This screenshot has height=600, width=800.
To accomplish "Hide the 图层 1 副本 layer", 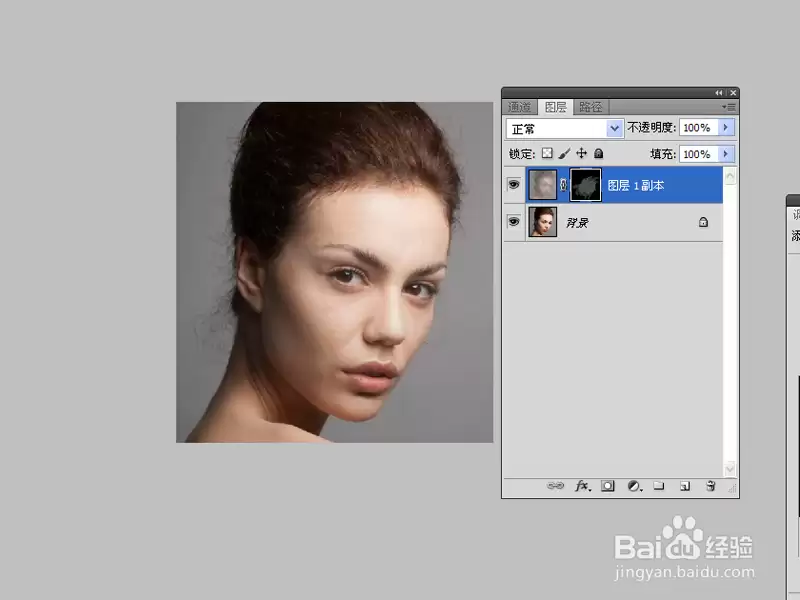I will tap(514, 184).
